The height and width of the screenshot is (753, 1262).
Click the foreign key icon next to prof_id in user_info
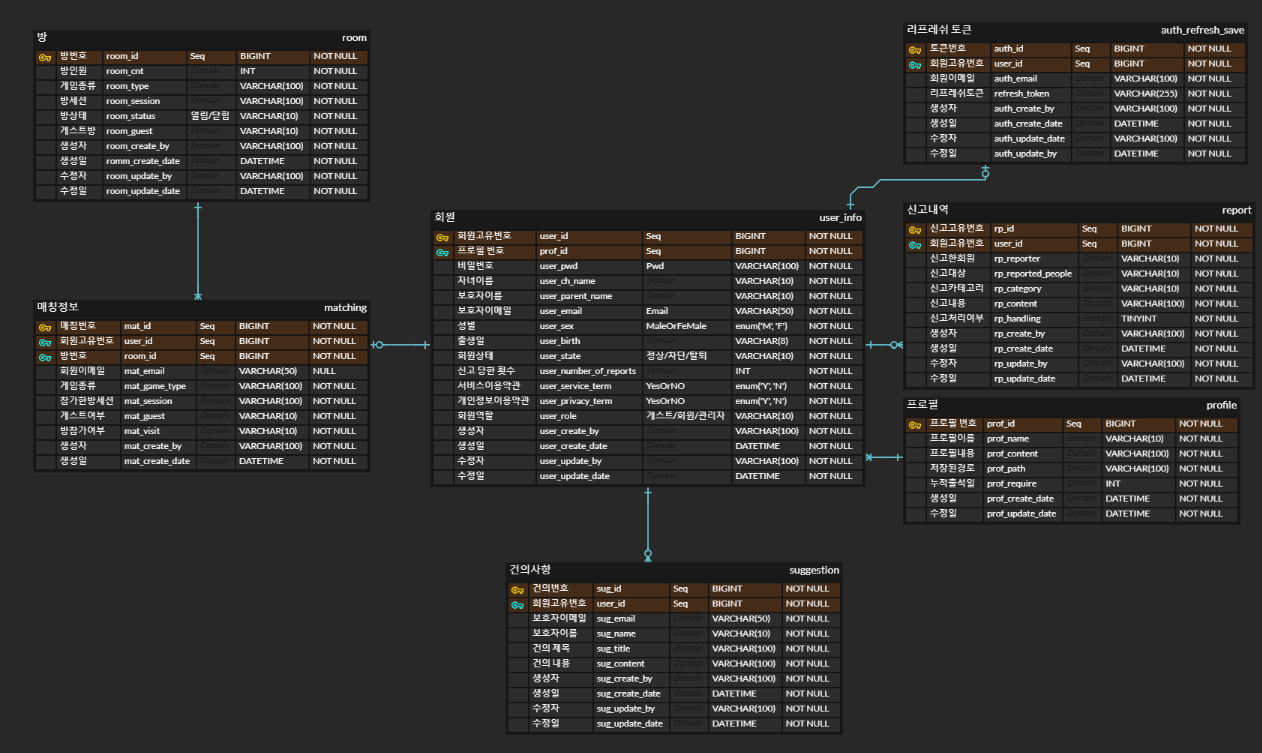tap(442, 252)
